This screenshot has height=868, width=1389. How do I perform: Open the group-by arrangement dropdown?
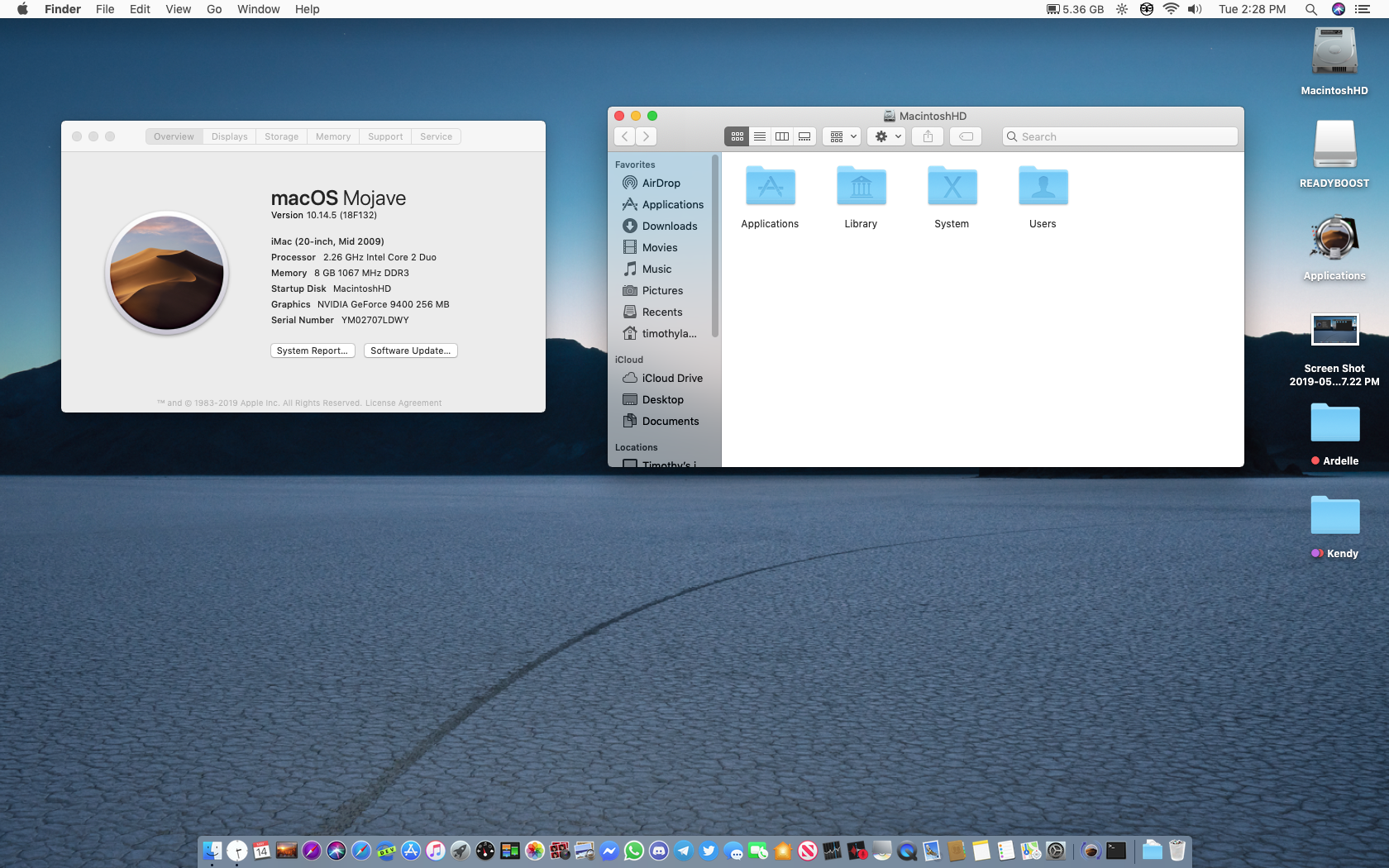click(x=842, y=136)
